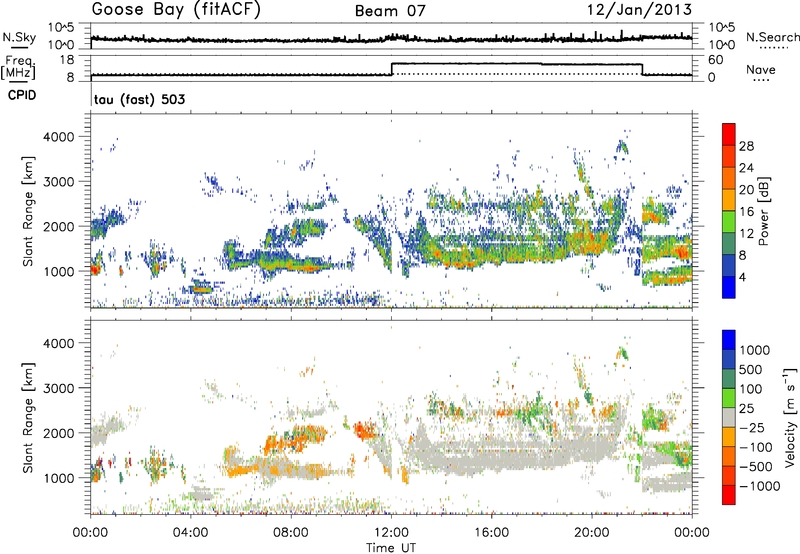Viewport: 800px width, 554px height.
Task: Click the '10^5' tick beside N.Sky
Action: [x=62, y=27]
